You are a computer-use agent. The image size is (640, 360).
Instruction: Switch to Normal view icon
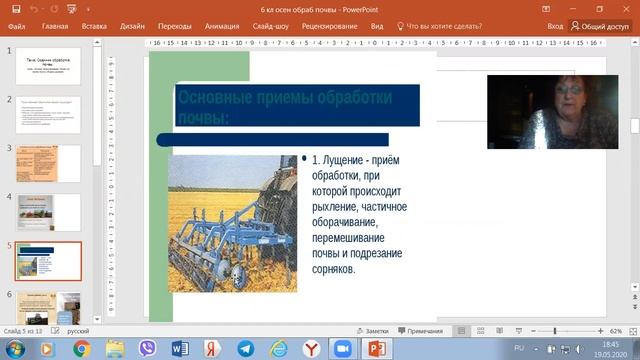[461, 331]
